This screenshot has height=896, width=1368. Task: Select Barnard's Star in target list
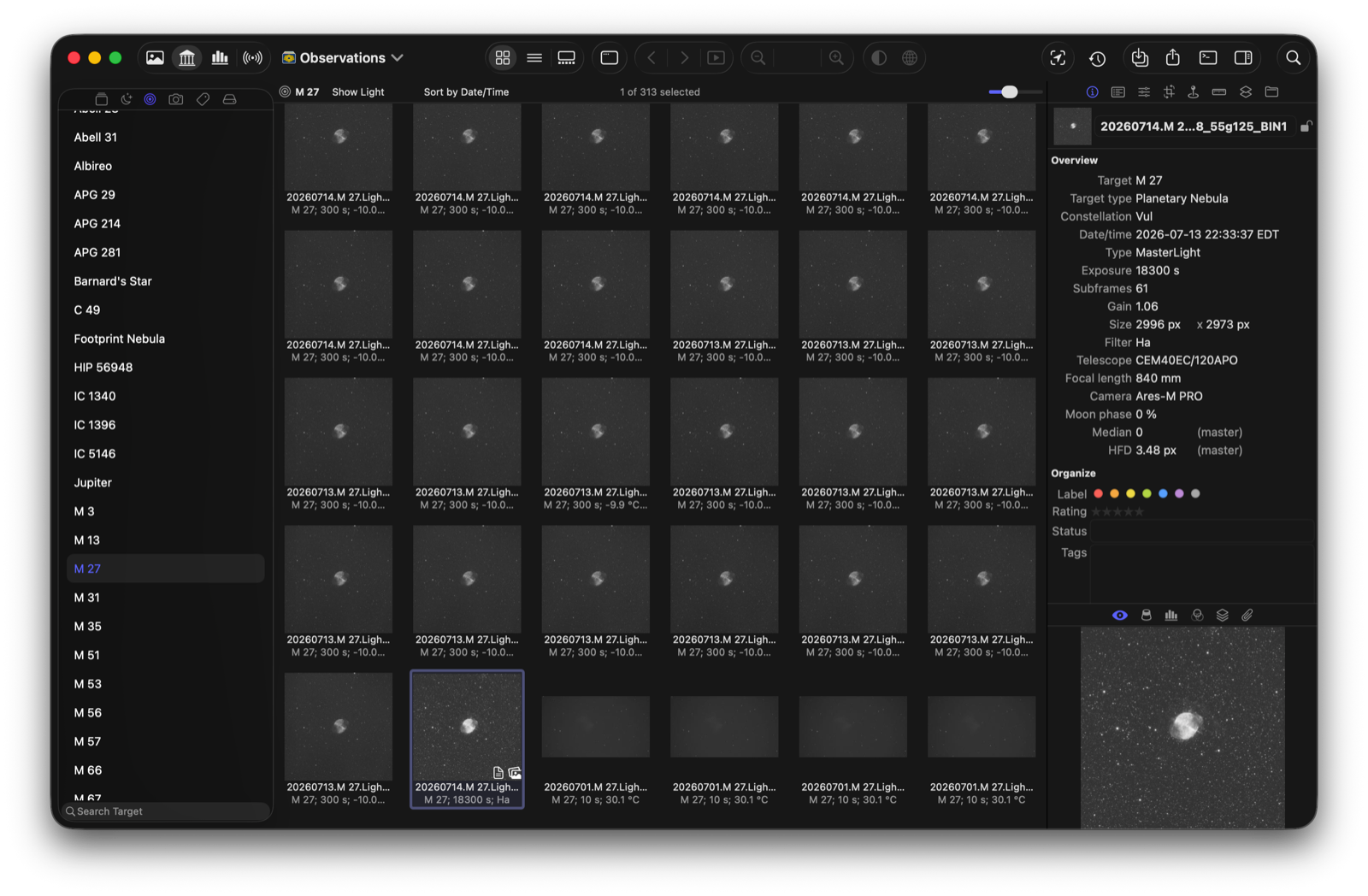(x=166, y=281)
